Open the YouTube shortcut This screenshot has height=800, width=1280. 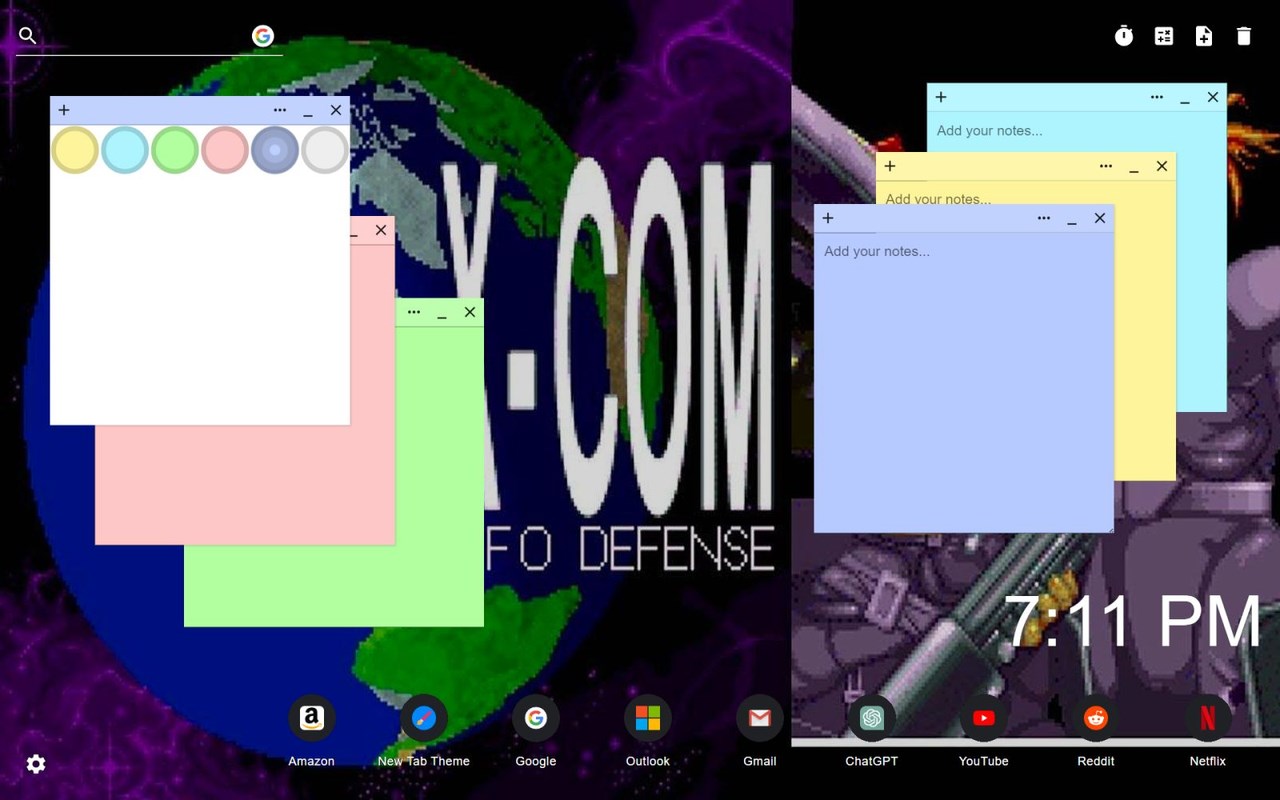click(983, 731)
